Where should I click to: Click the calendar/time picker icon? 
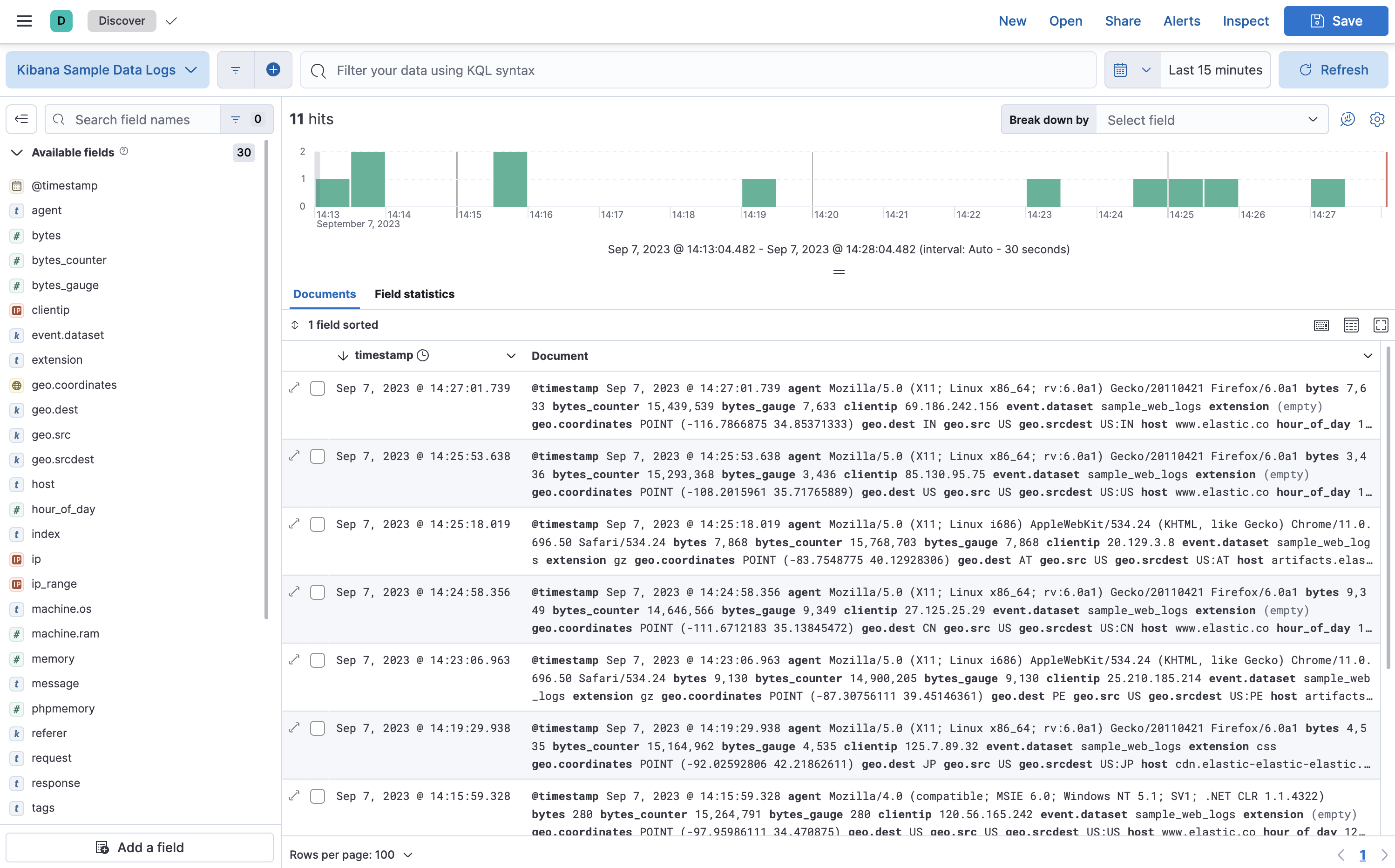1123,70
